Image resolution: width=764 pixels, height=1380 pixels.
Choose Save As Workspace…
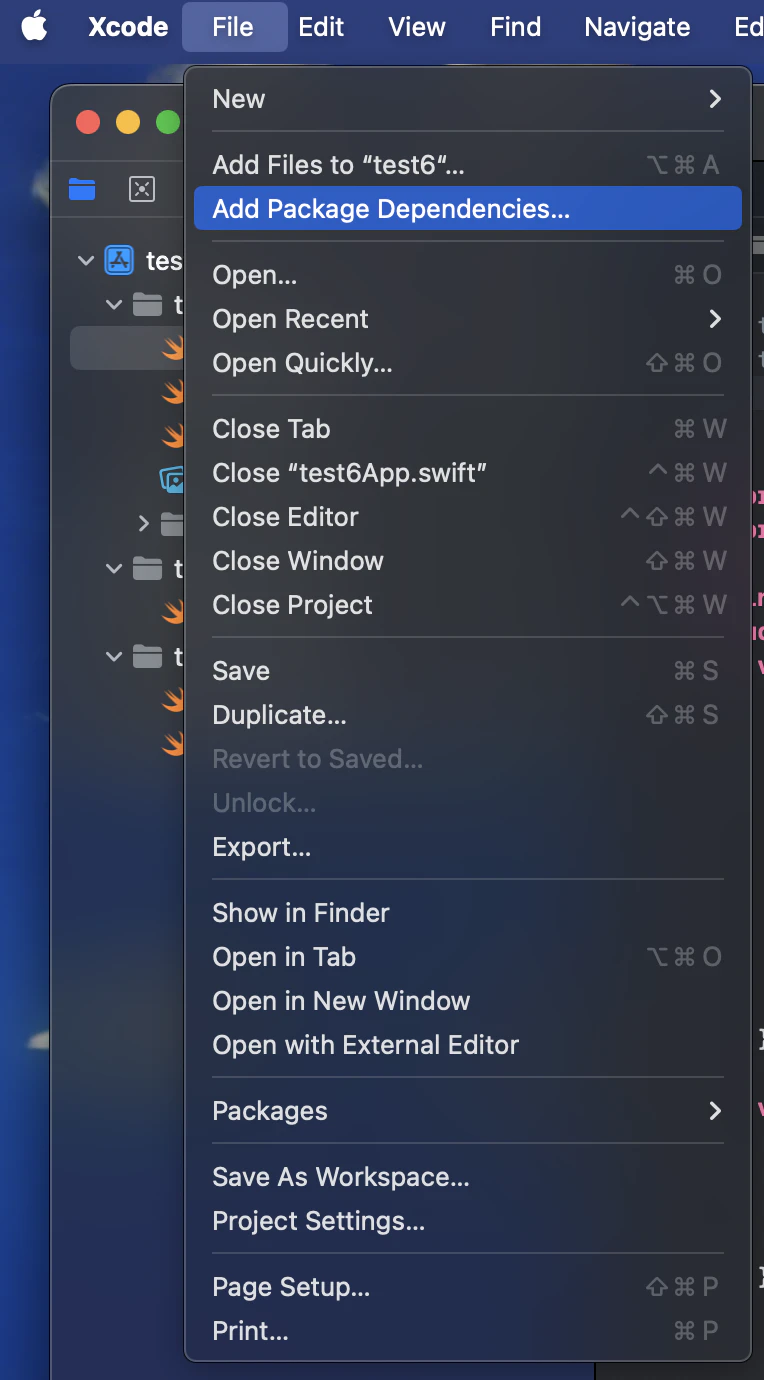(468, 1177)
